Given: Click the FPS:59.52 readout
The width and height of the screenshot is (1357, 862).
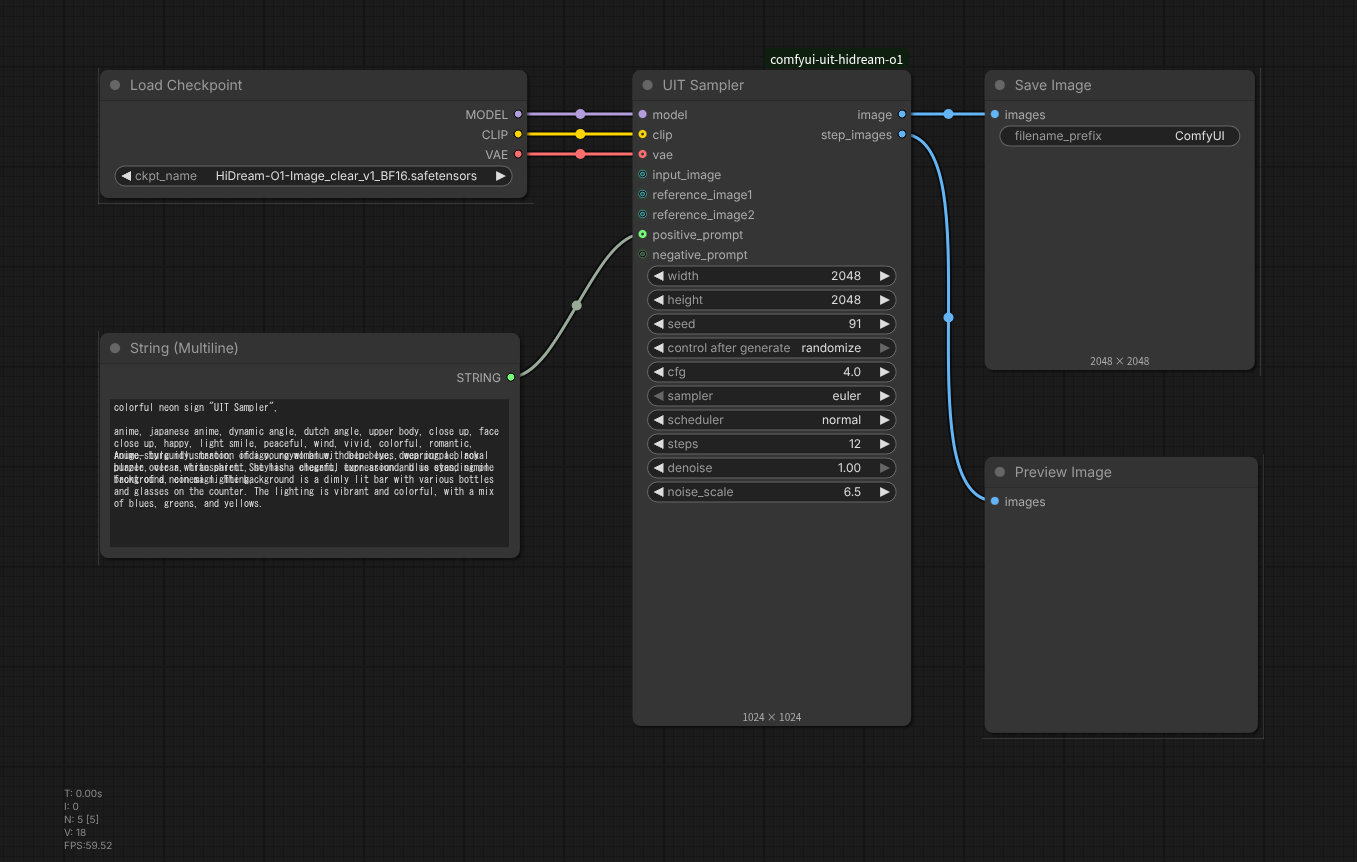Looking at the screenshot, I should 88,845.
